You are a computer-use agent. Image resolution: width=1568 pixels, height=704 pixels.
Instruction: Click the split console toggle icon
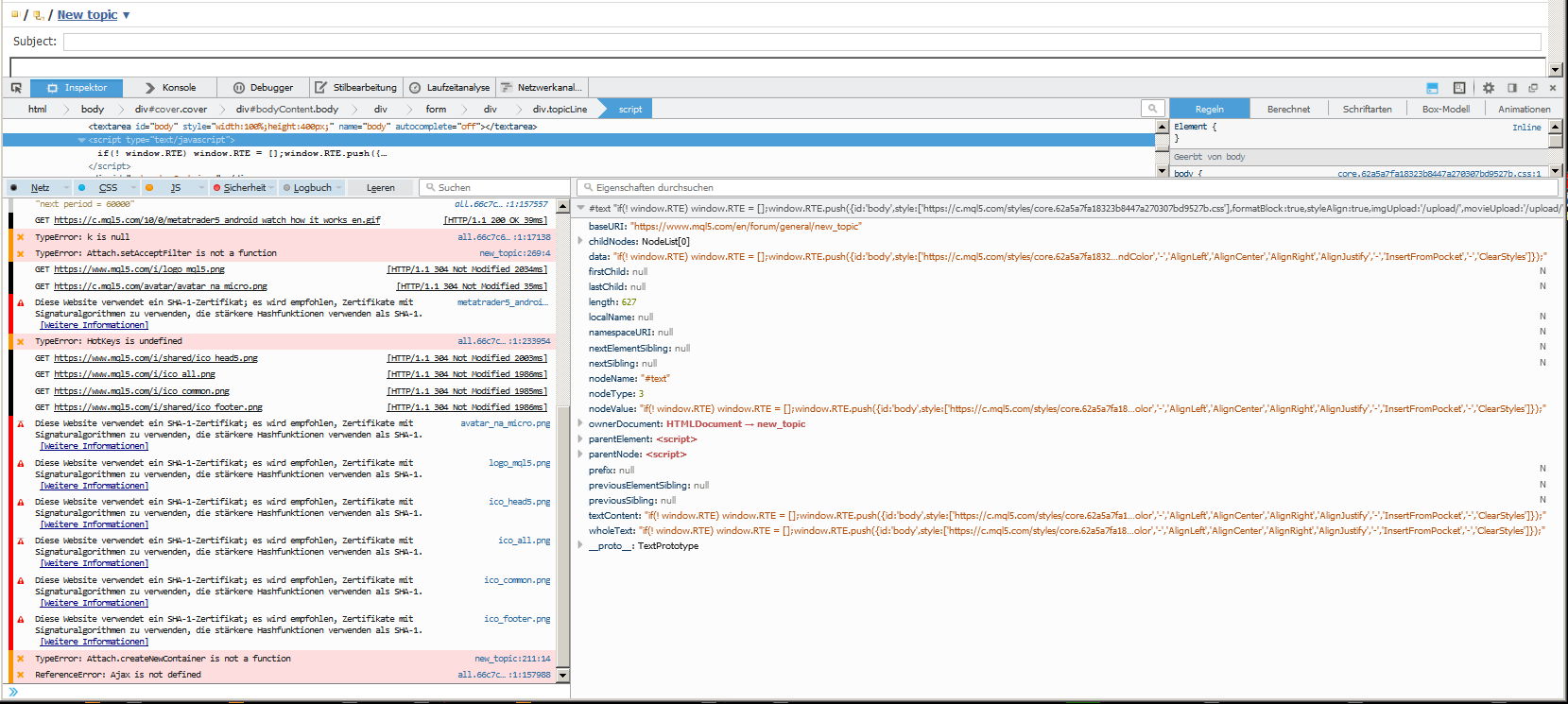1432,88
